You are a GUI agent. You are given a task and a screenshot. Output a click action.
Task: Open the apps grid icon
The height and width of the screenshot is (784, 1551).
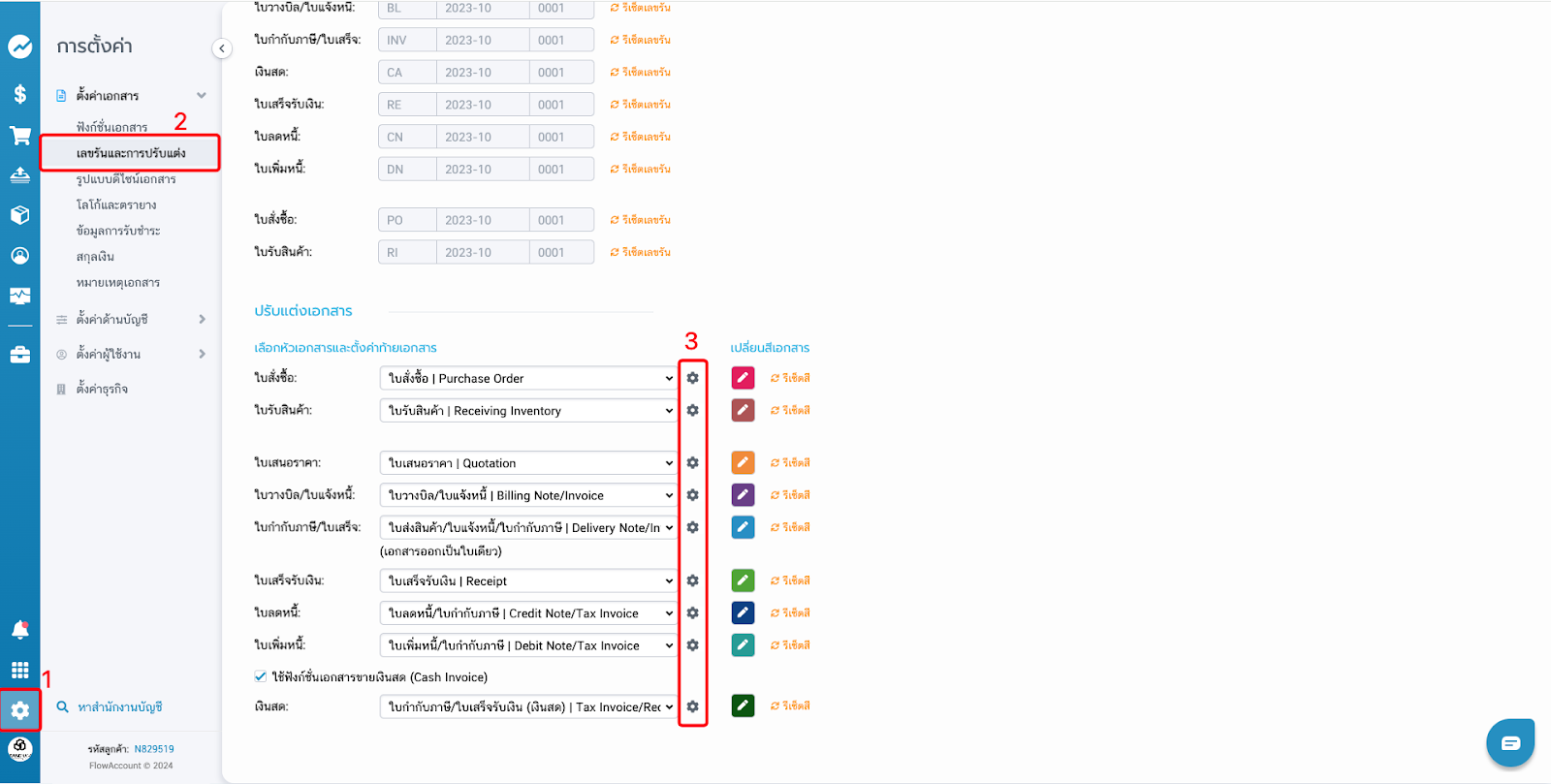(20, 671)
